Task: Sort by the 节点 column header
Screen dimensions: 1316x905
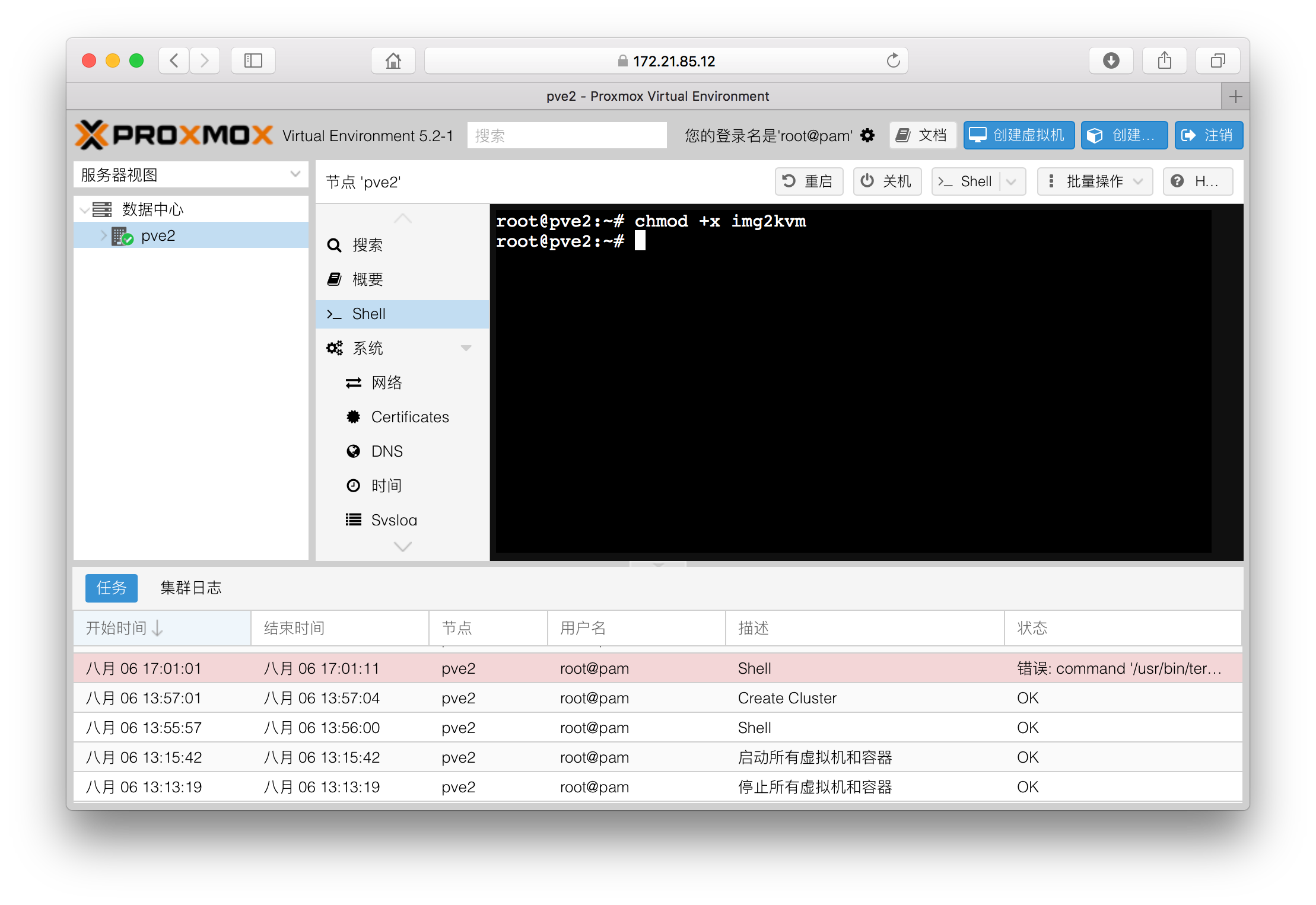Action: 488,628
